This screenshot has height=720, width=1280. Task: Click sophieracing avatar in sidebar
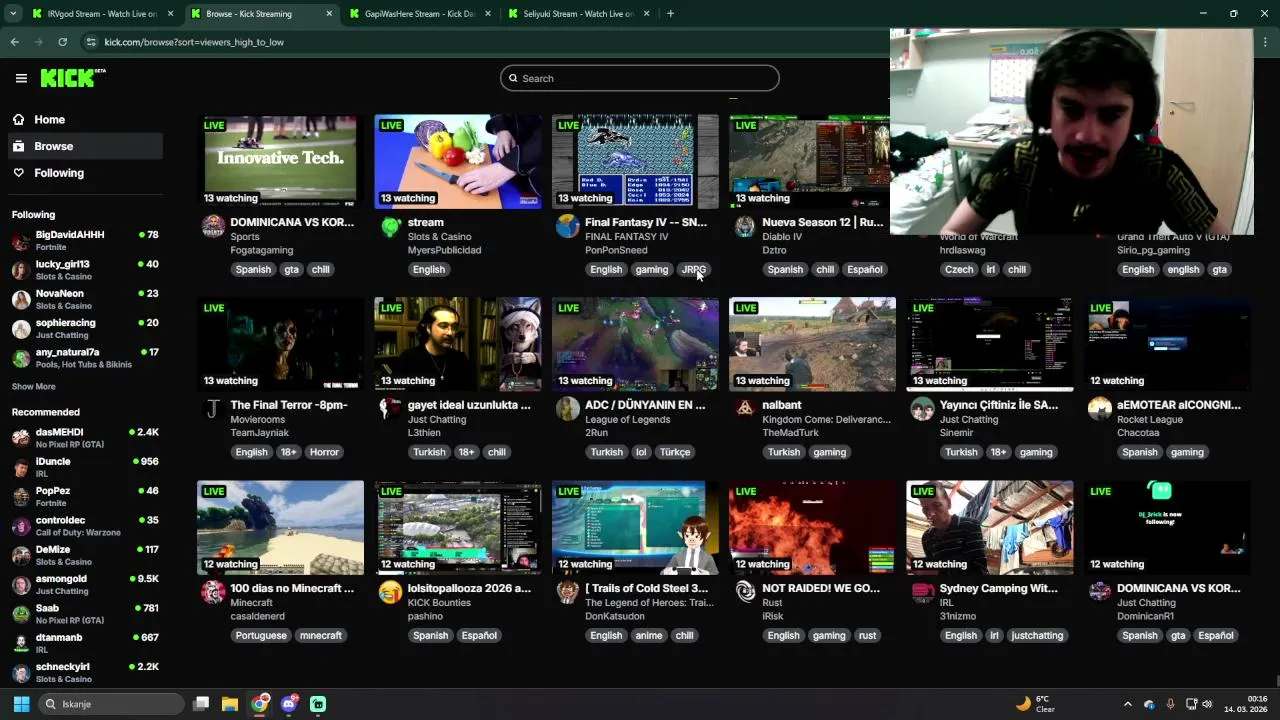coord(21,329)
